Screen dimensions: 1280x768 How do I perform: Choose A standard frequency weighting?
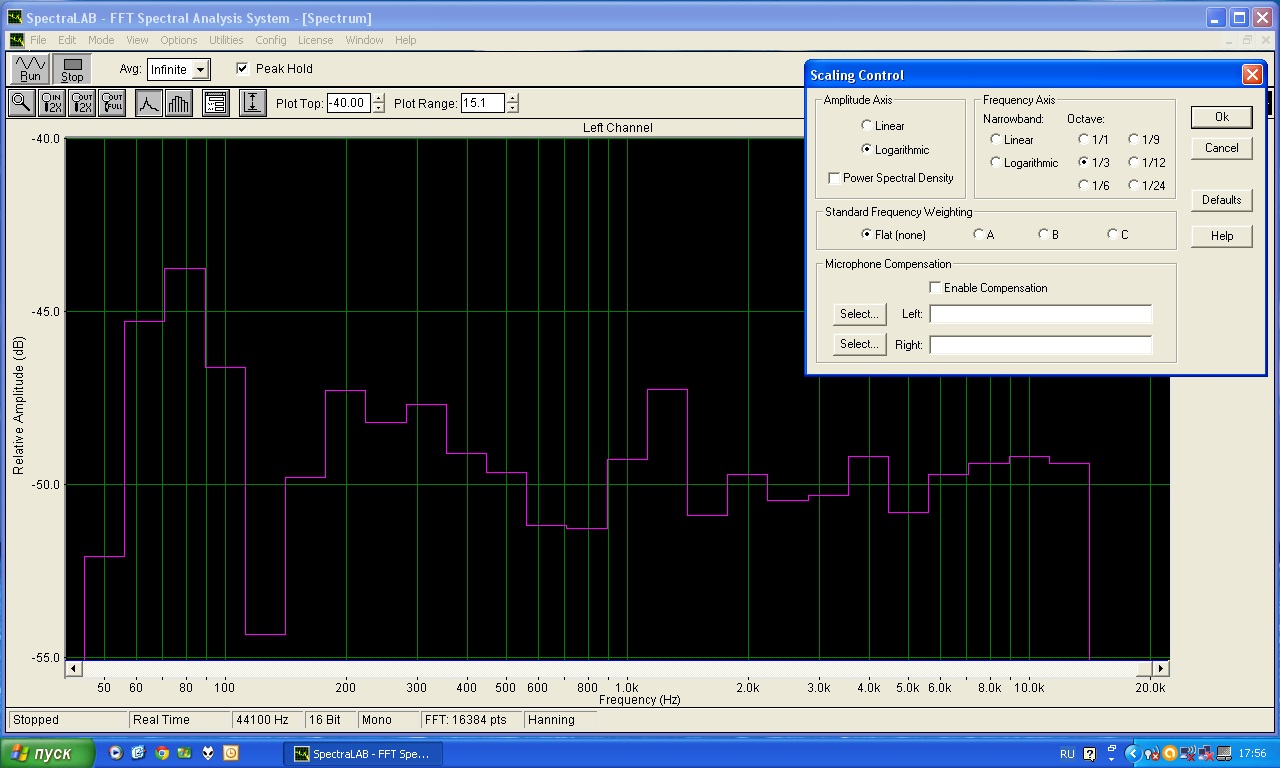pos(978,235)
